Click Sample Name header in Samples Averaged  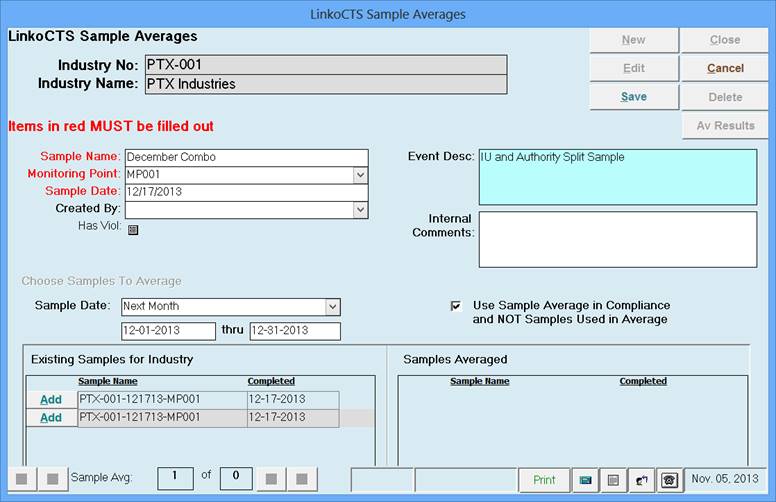coord(480,381)
